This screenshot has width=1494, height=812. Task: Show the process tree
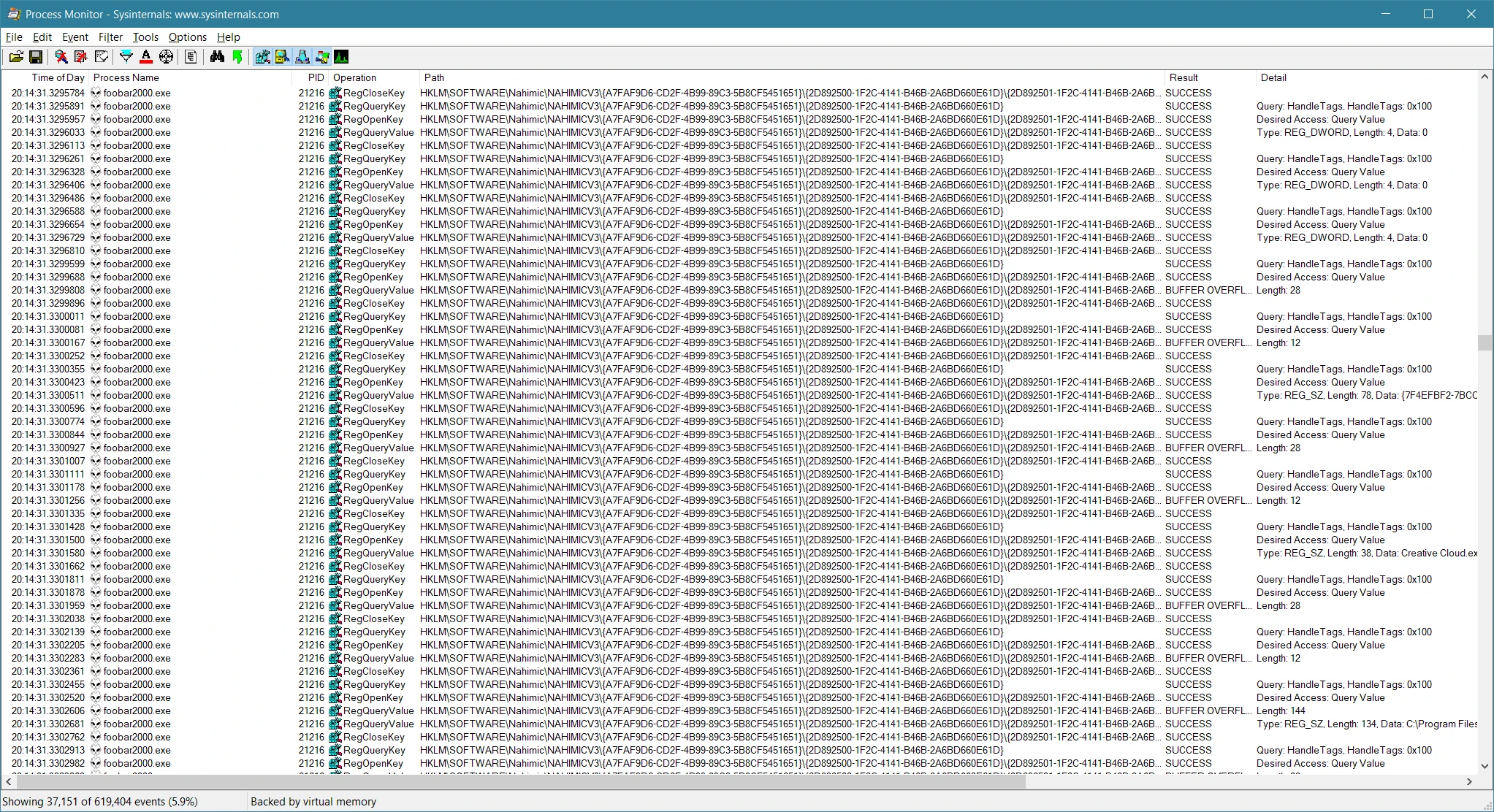(x=191, y=57)
